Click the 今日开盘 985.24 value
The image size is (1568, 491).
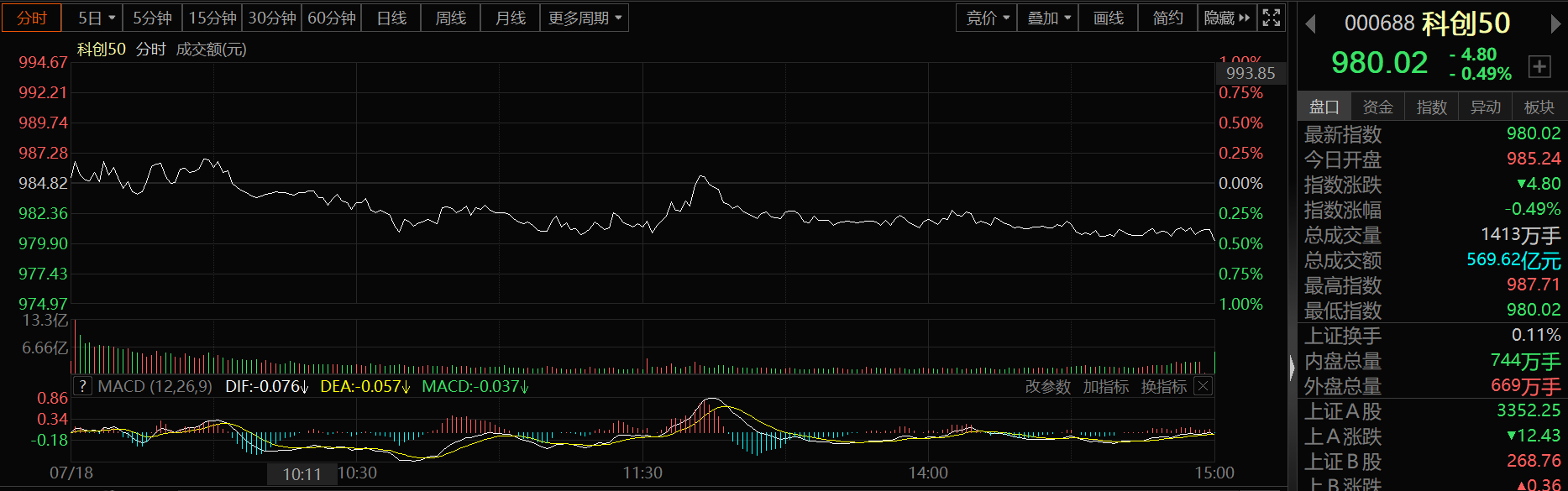(1534, 159)
